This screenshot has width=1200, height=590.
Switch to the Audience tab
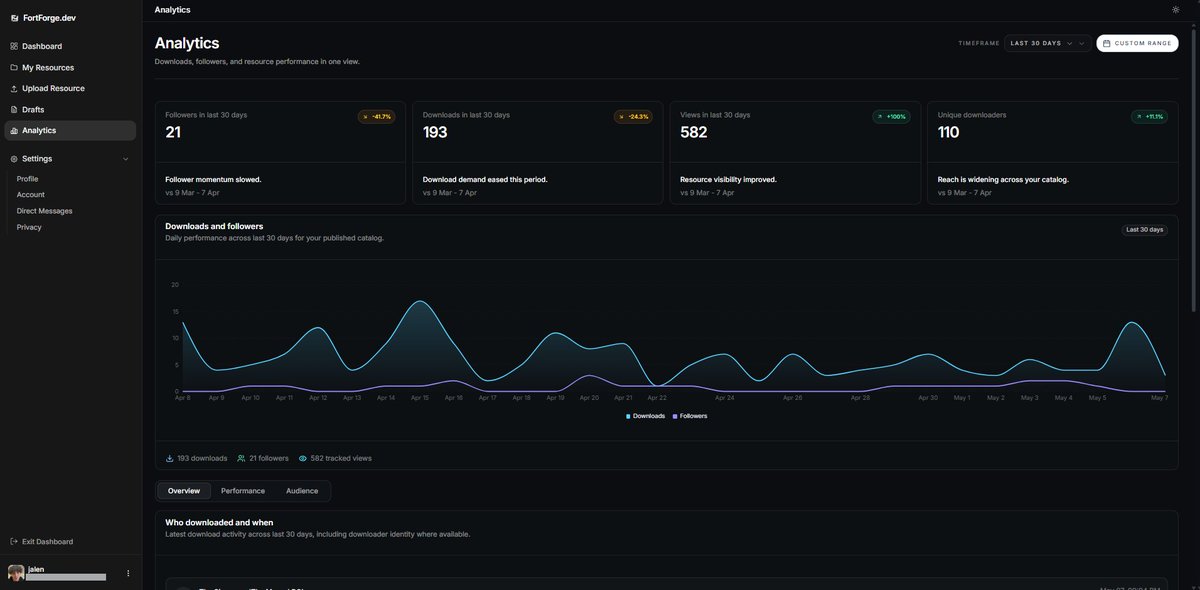pyautogui.click(x=302, y=491)
